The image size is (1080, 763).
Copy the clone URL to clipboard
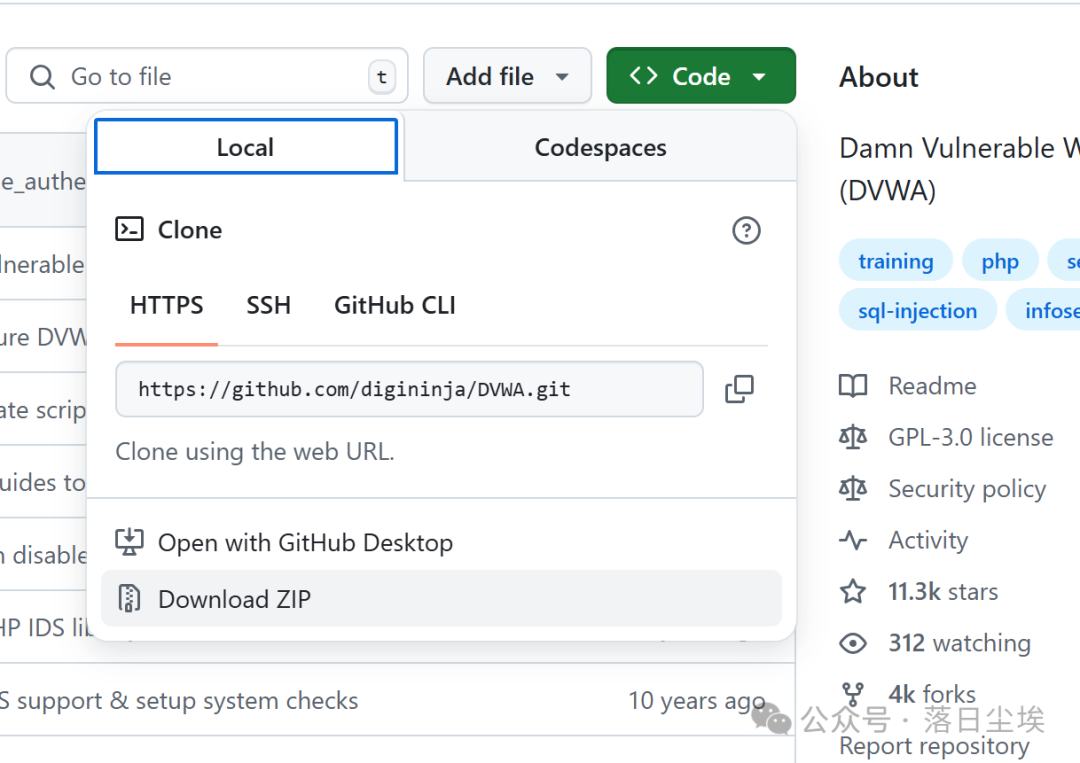click(740, 389)
